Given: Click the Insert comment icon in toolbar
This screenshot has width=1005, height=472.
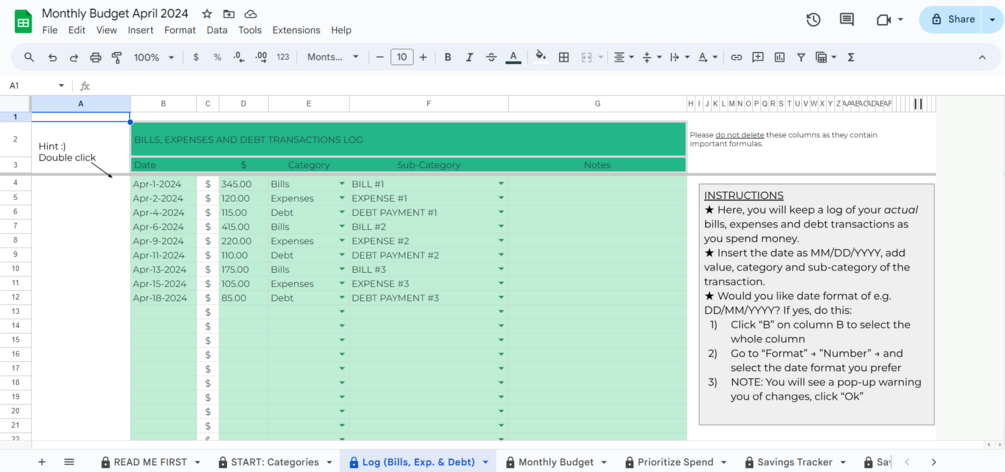Looking at the screenshot, I should click(758, 57).
